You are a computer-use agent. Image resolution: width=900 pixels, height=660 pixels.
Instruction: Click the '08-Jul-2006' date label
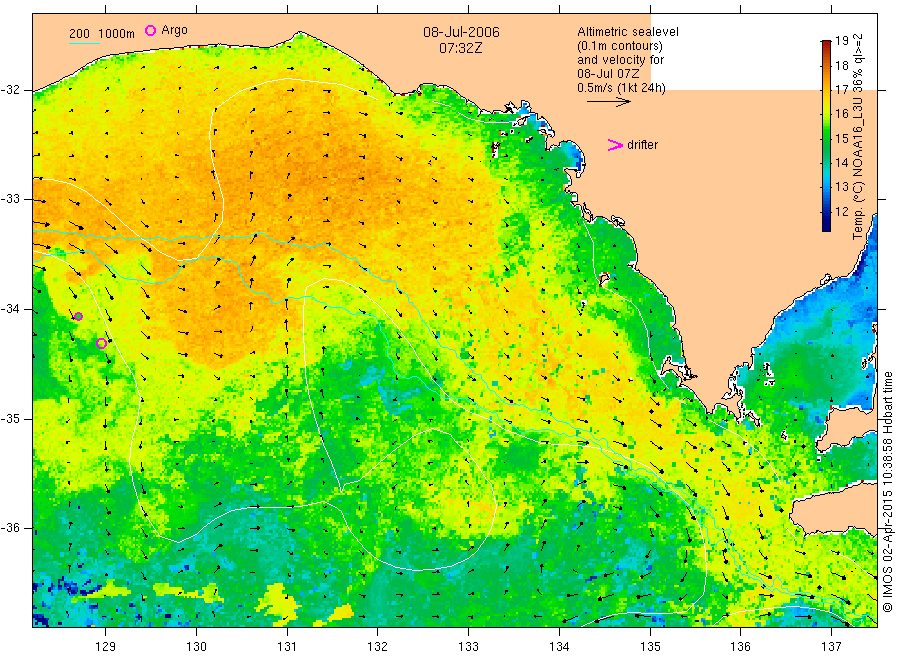pyautogui.click(x=461, y=32)
